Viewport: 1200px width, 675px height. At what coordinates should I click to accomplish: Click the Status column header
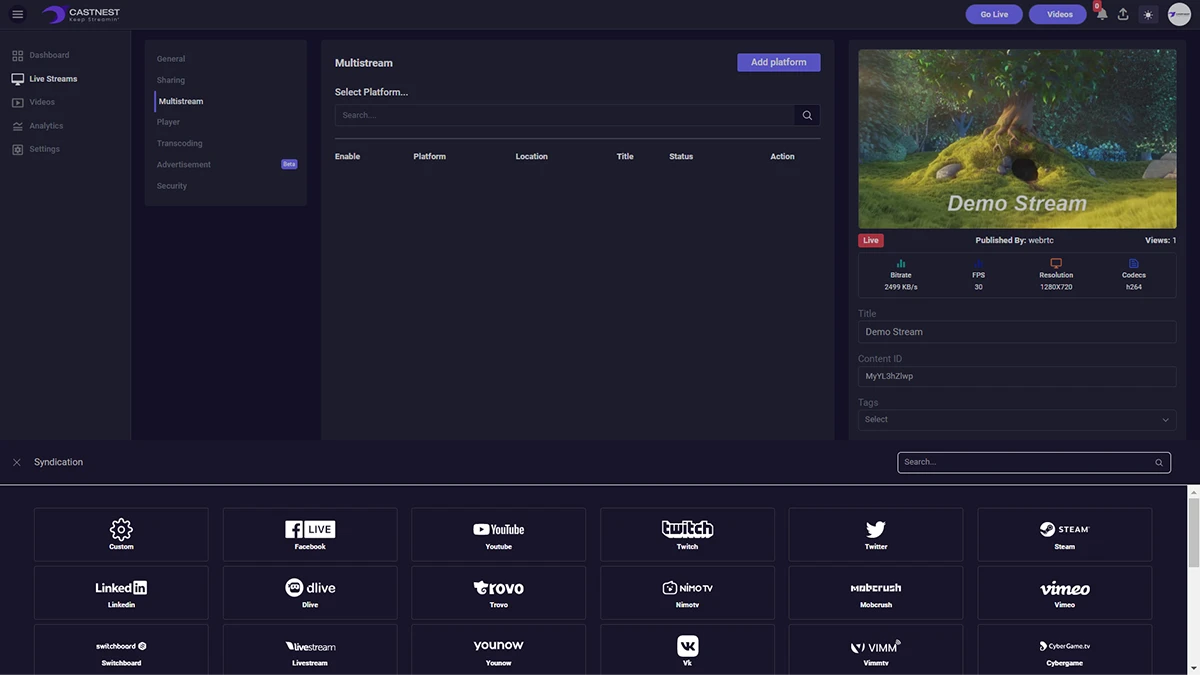681,157
